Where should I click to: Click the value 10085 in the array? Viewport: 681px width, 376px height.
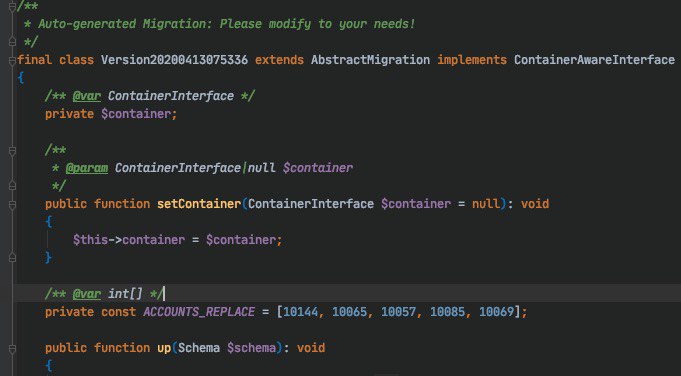coord(447,312)
